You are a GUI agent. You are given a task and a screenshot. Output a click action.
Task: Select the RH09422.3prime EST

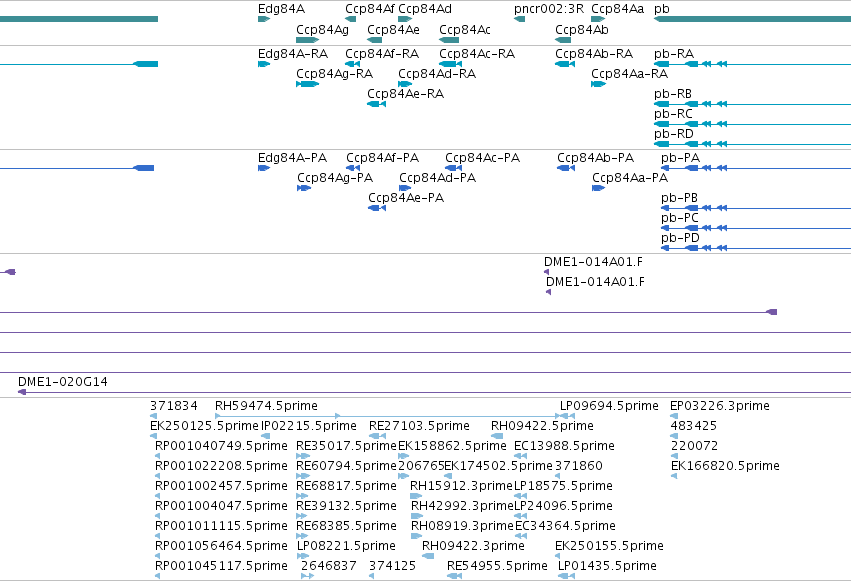pos(428,556)
